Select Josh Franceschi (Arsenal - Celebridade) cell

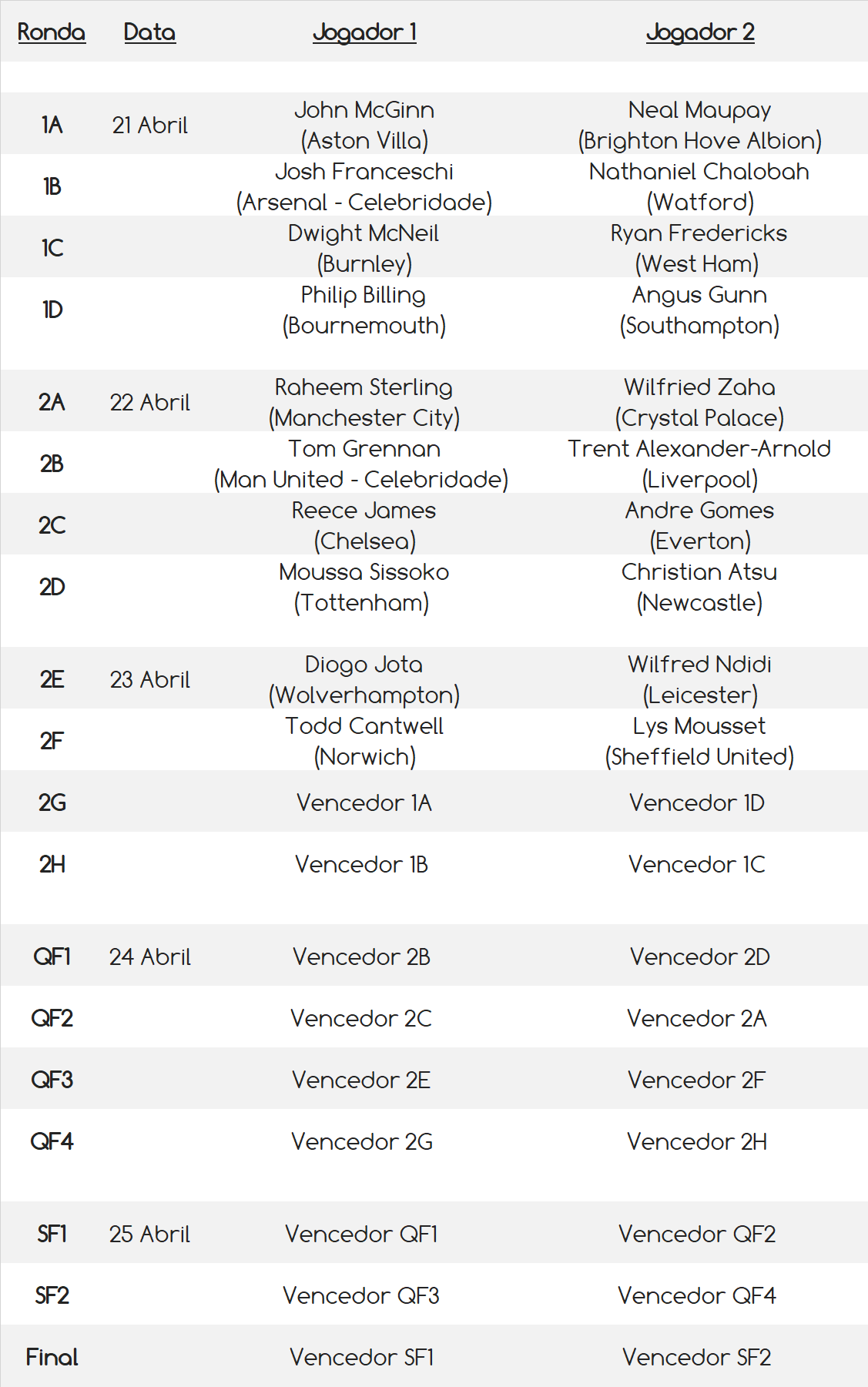364,186
